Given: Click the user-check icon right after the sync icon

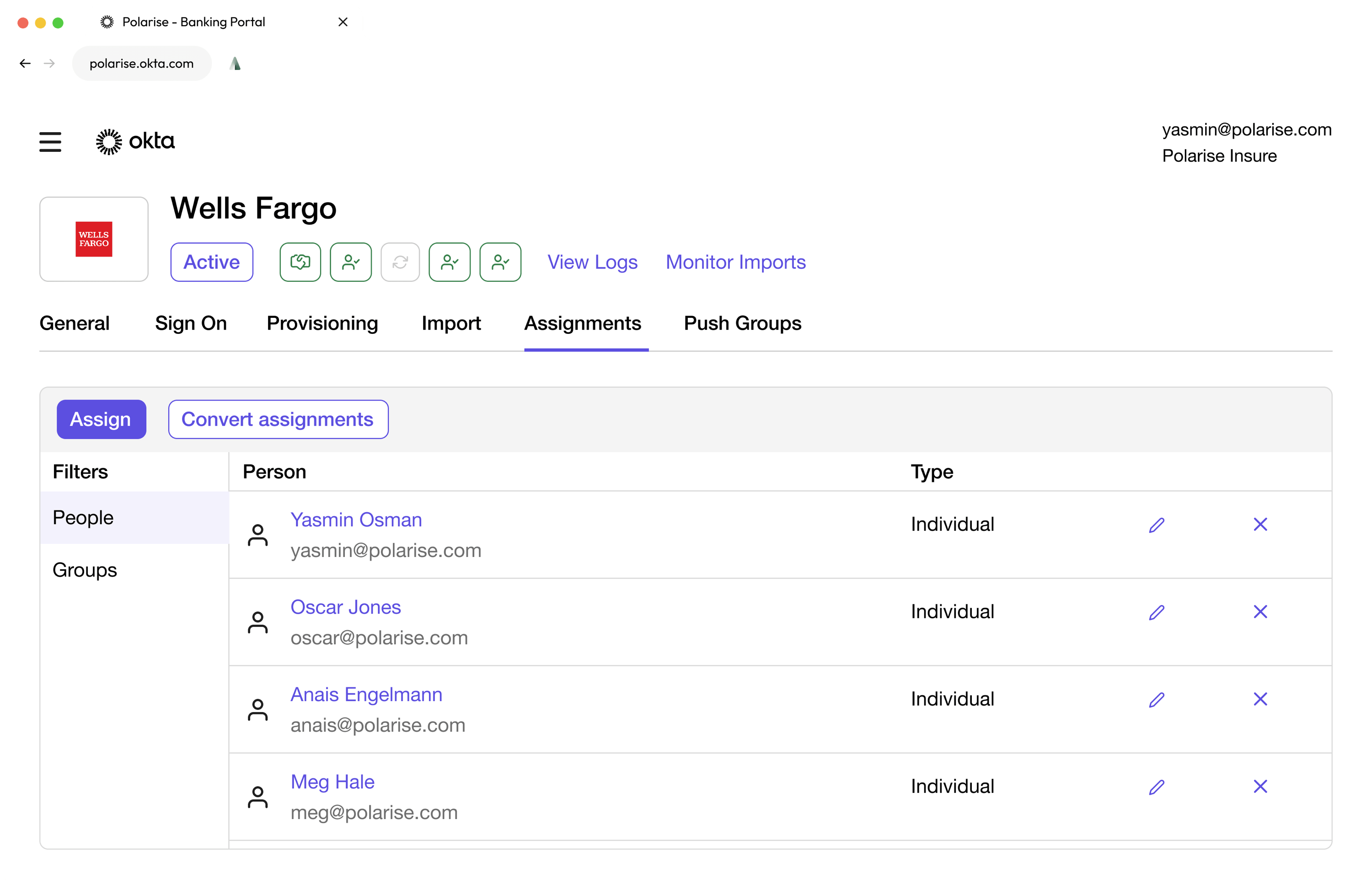Looking at the screenshot, I should pyautogui.click(x=450, y=262).
